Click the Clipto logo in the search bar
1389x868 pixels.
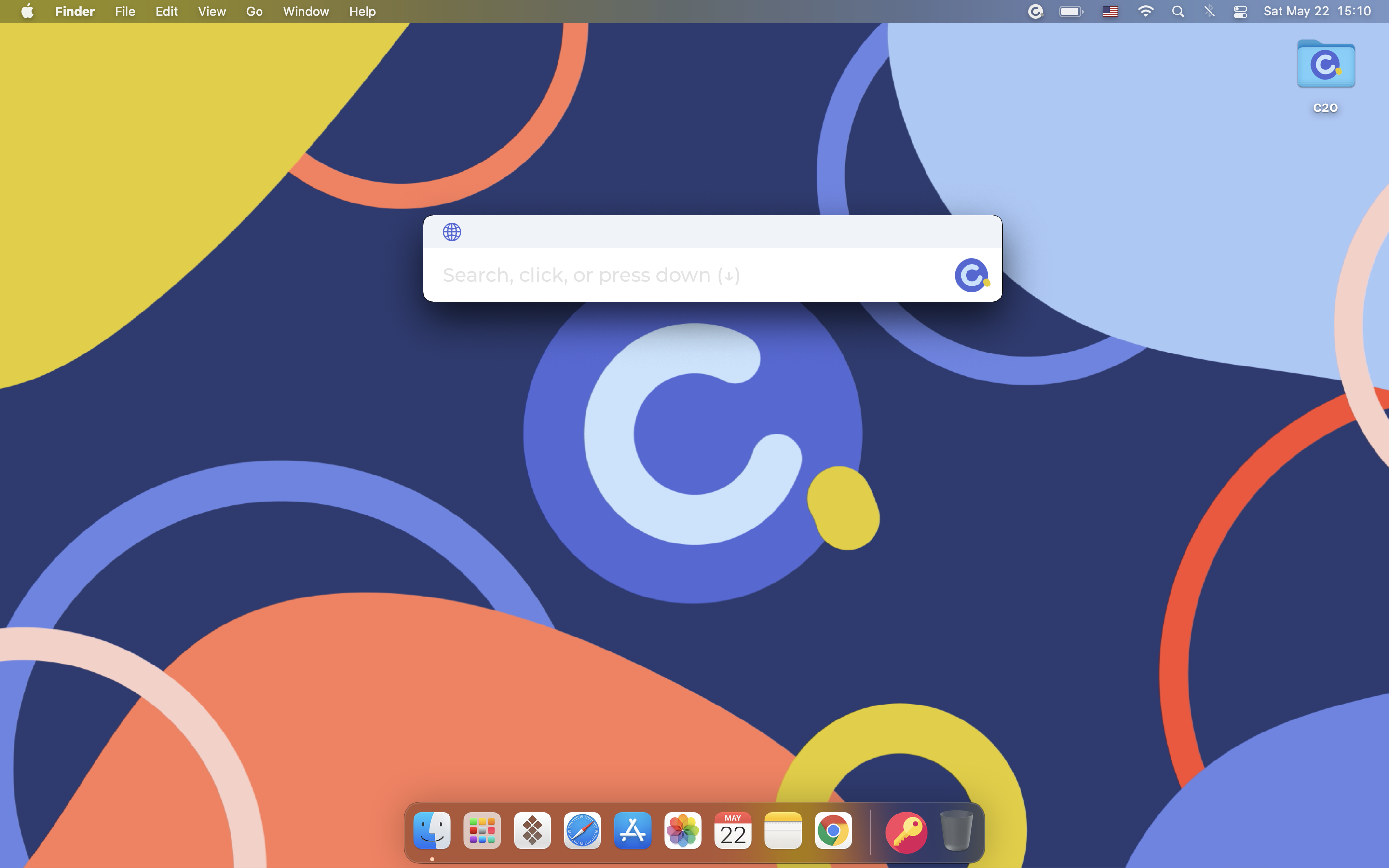click(971, 275)
